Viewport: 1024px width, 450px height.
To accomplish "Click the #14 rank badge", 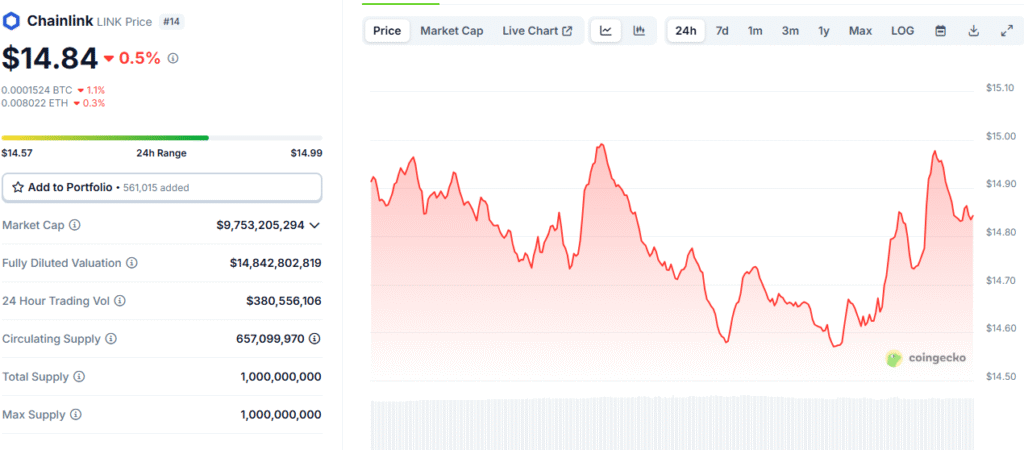I will [172, 22].
